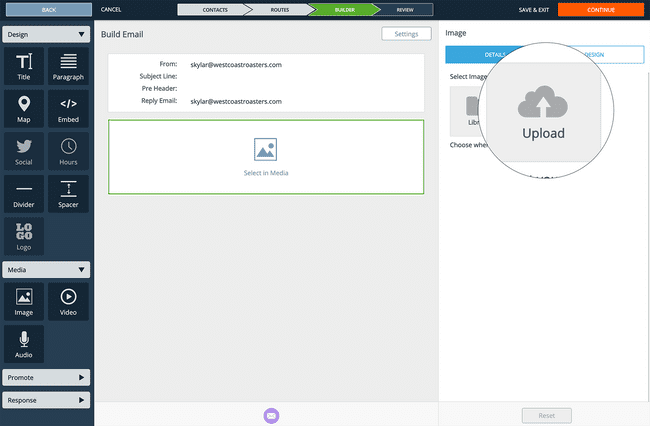Click the Upload cloud icon
The width and height of the screenshot is (650, 426).
543,102
